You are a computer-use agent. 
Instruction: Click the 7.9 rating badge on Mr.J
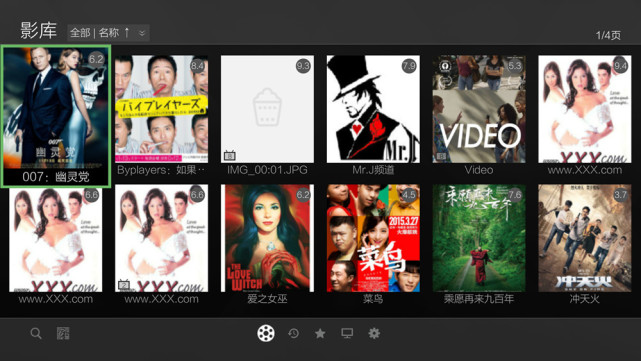(x=409, y=66)
